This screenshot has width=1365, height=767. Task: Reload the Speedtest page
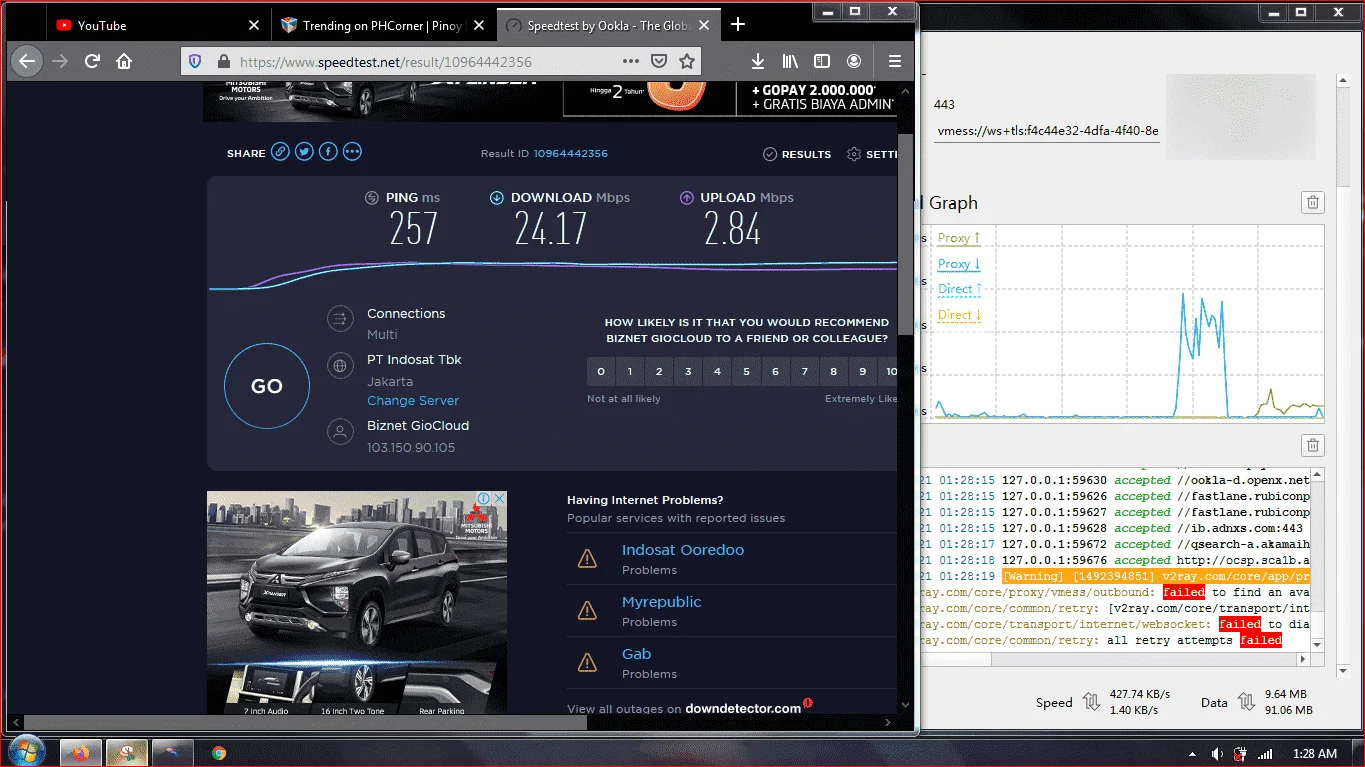click(92, 61)
